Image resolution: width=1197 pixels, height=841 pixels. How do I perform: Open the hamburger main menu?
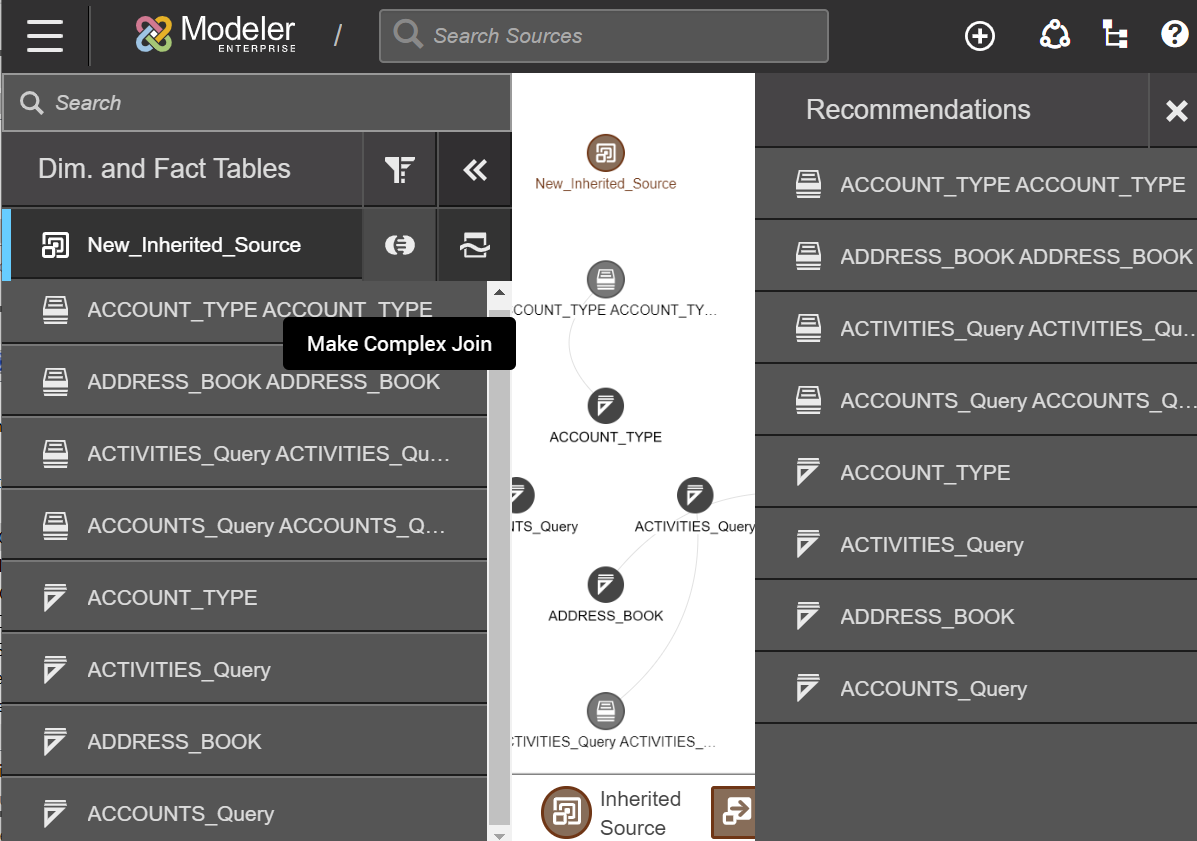[x=45, y=36]
